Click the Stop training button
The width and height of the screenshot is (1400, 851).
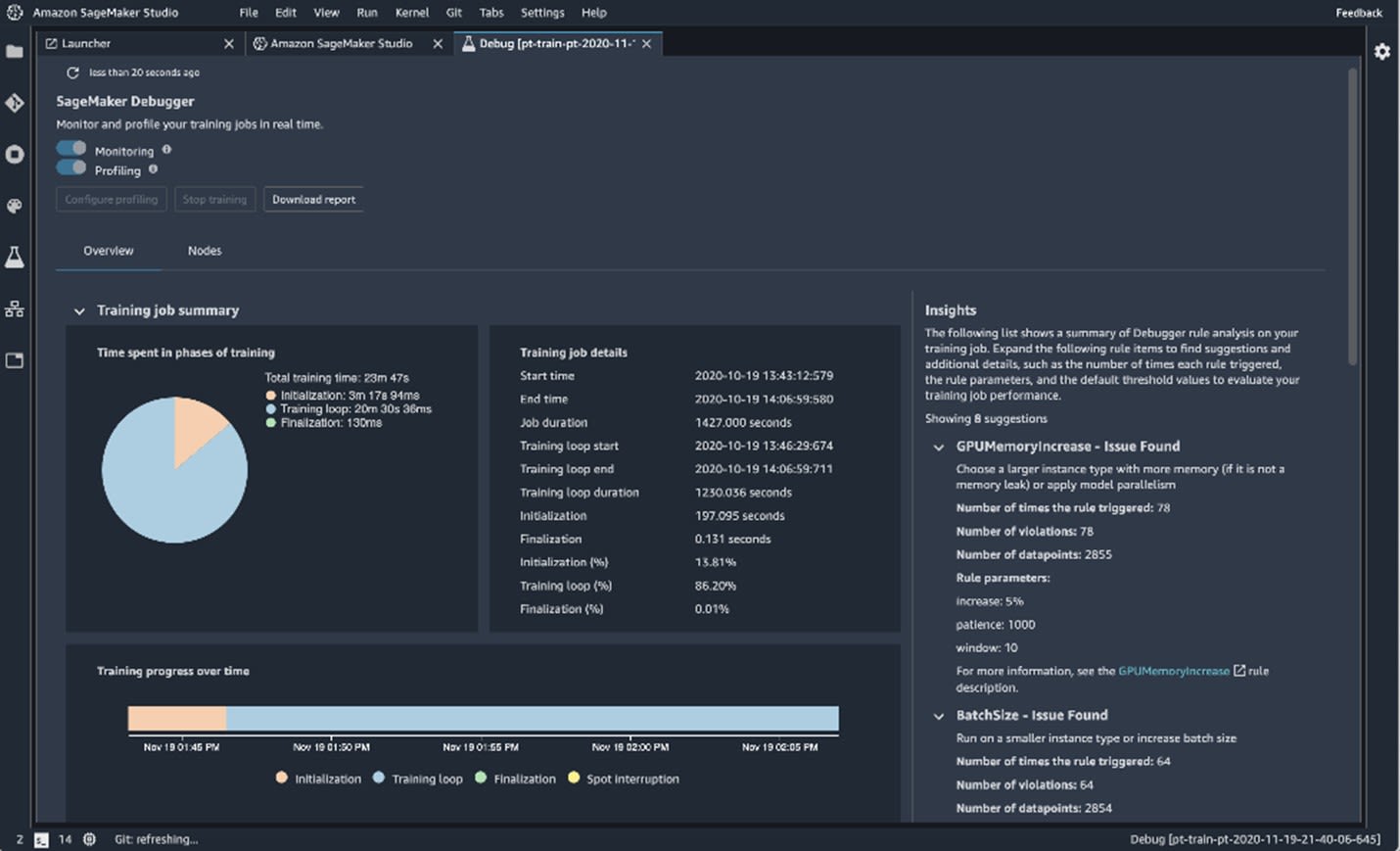[214, 200]
